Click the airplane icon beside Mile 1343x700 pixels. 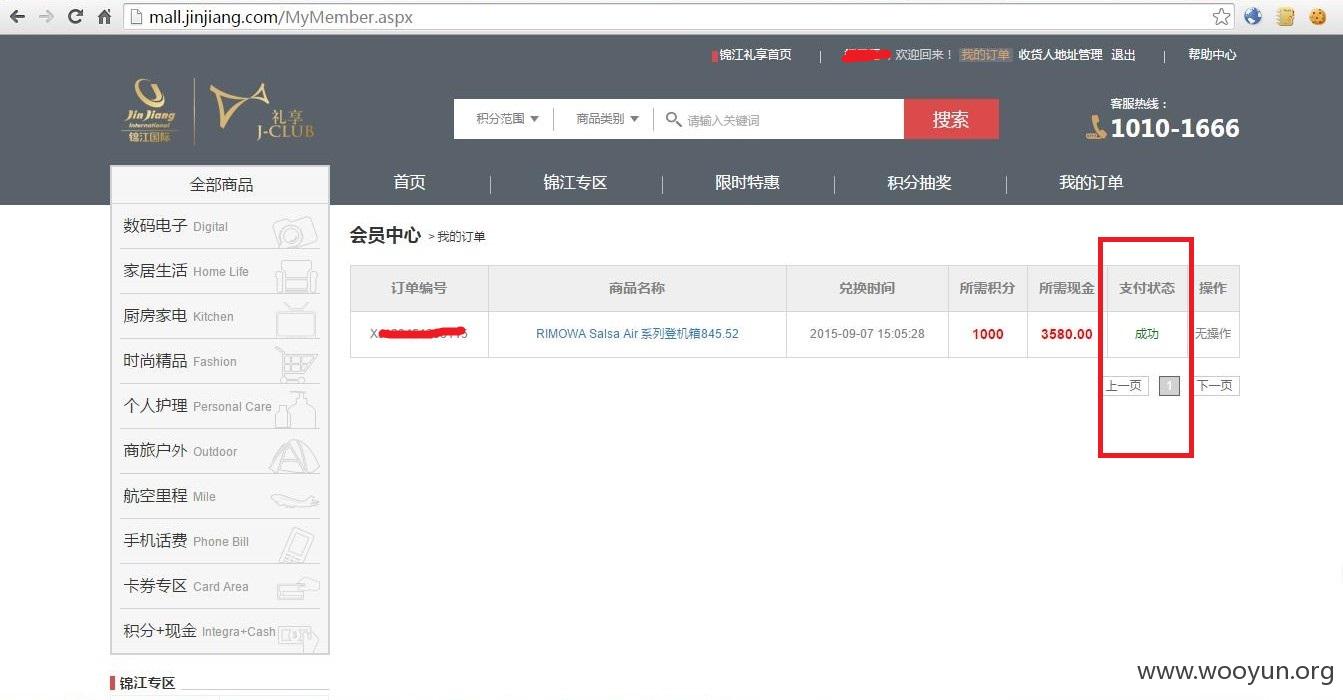(295, 499)
